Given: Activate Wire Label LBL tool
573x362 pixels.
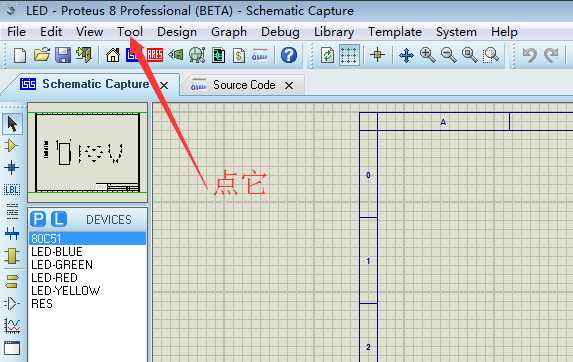Looking at the screenshot, I should pyautogui.click(x=12, y=190).
